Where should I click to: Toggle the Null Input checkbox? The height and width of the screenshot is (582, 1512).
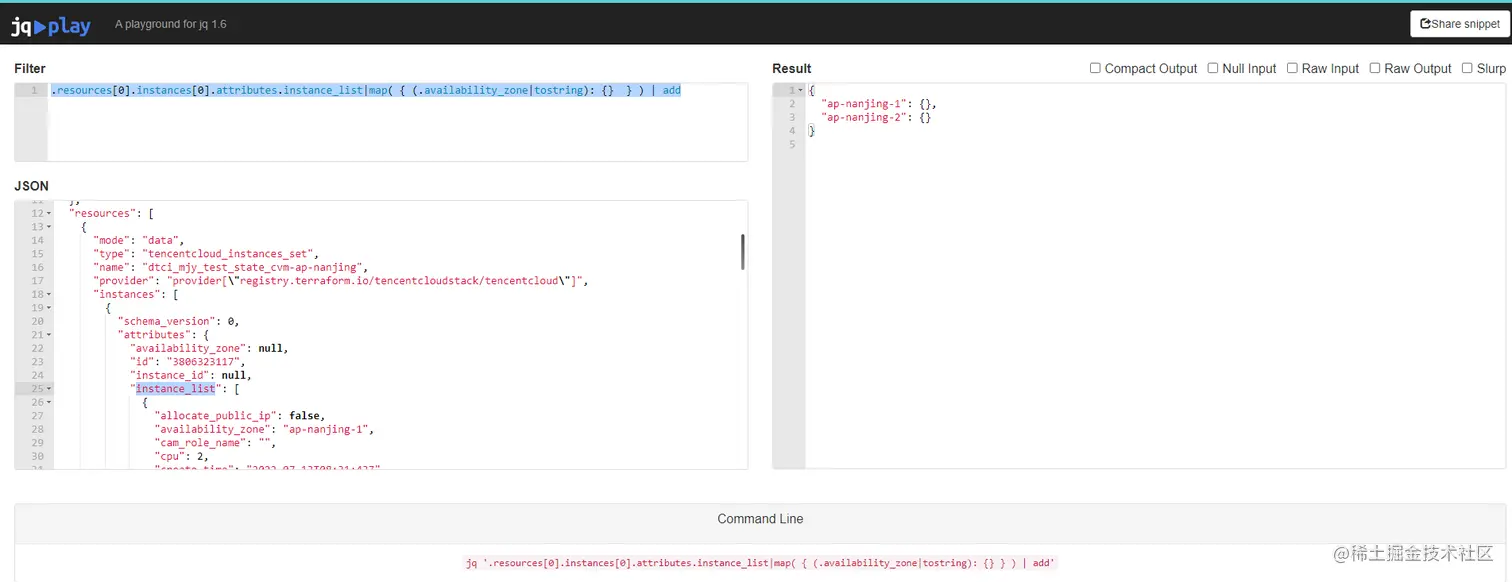click(x=1213, y=68)
